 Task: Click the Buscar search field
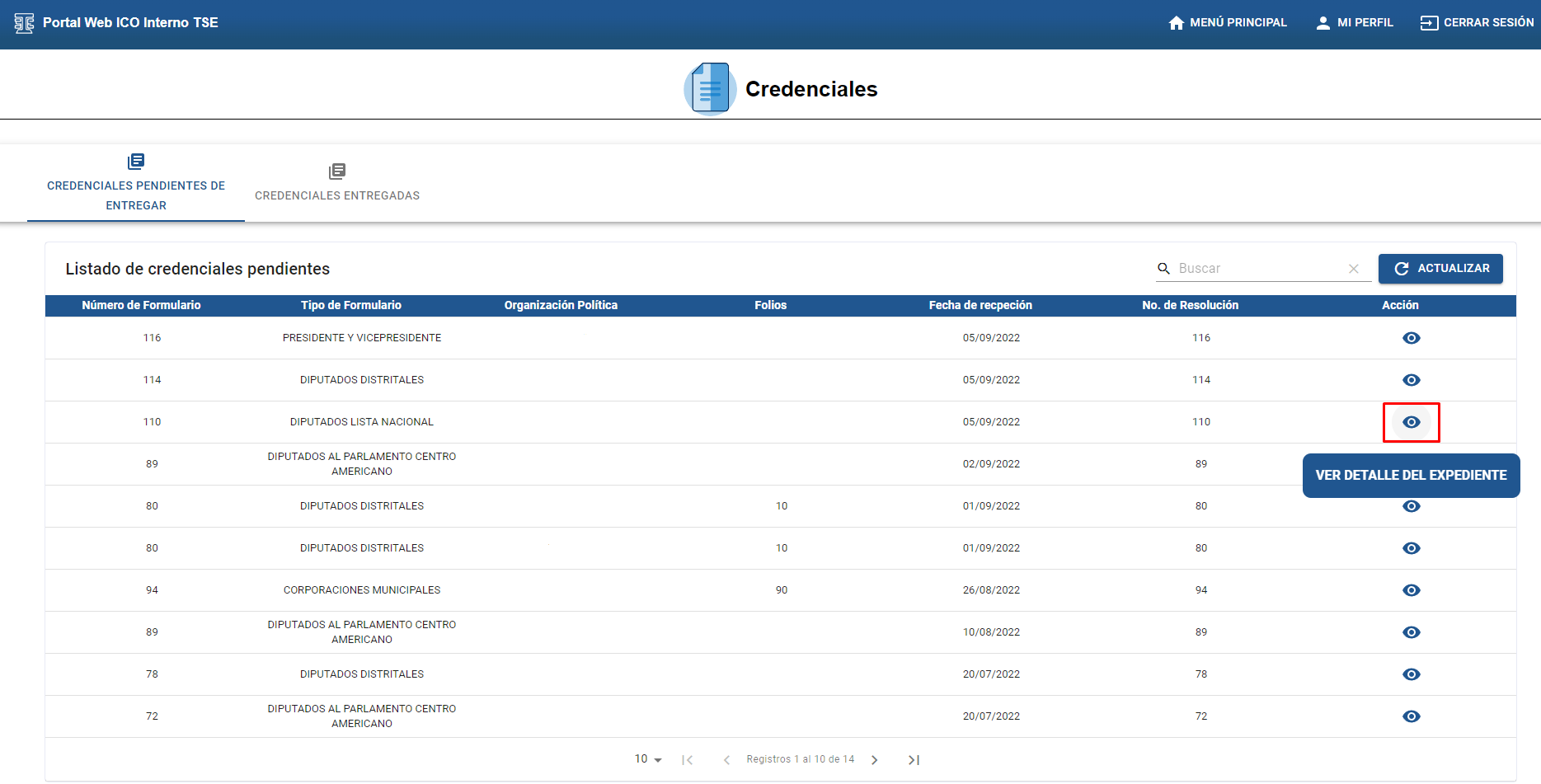click(1257, 269)
